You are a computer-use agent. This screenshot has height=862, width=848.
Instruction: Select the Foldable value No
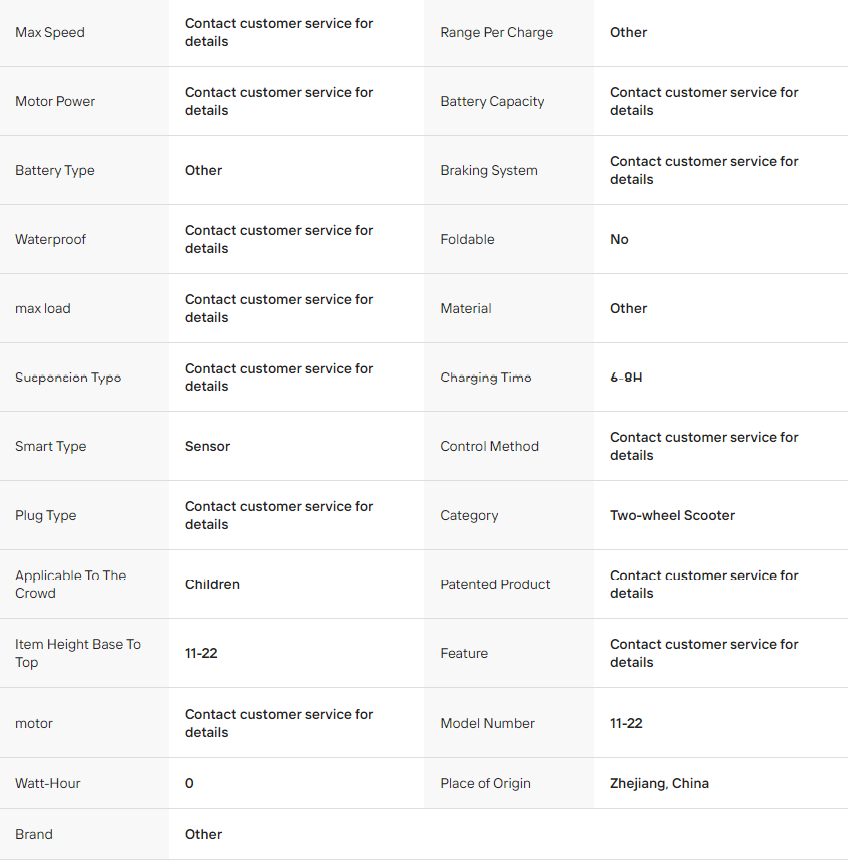pos(619,239)
